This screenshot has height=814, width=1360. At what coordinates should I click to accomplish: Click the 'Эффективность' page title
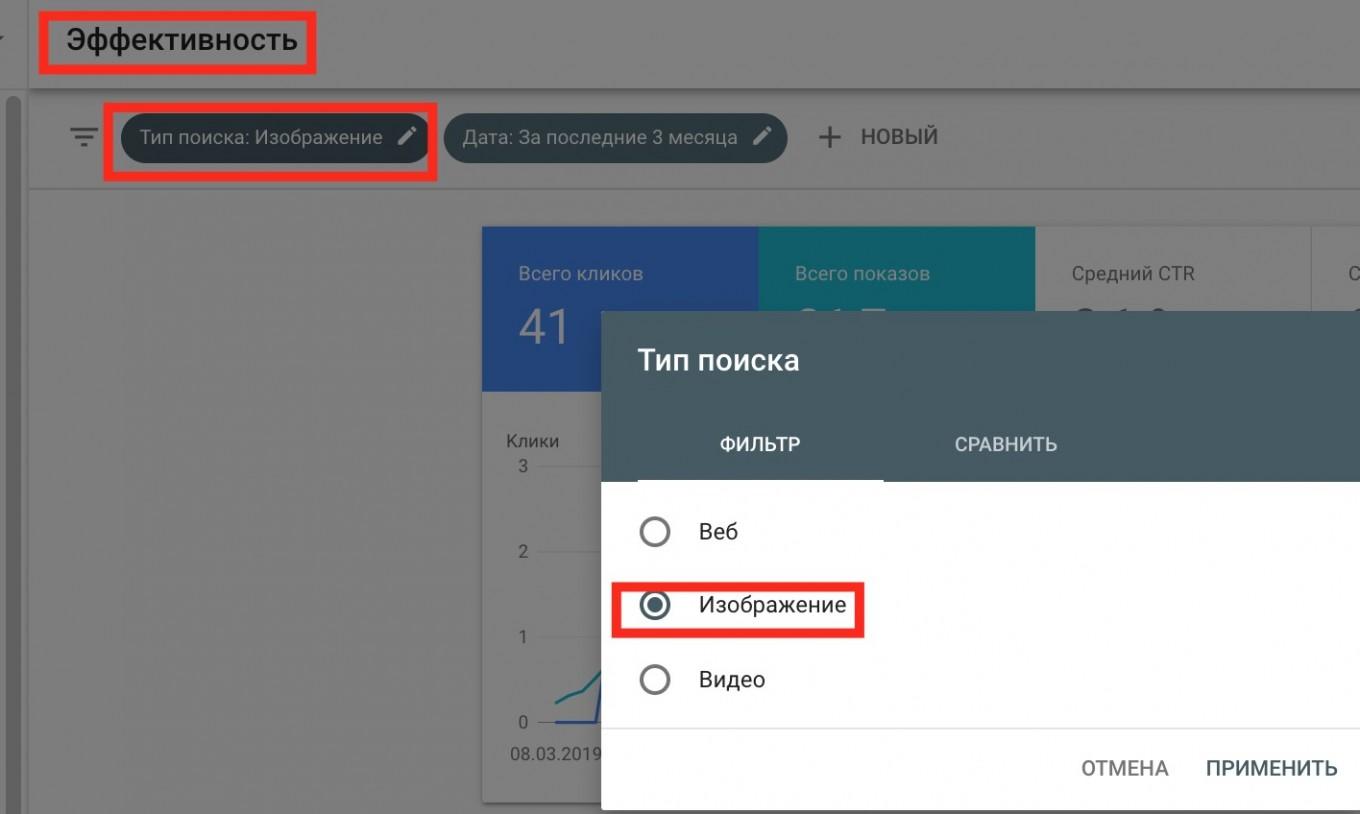pyautogui.click(x=182, y=41)
